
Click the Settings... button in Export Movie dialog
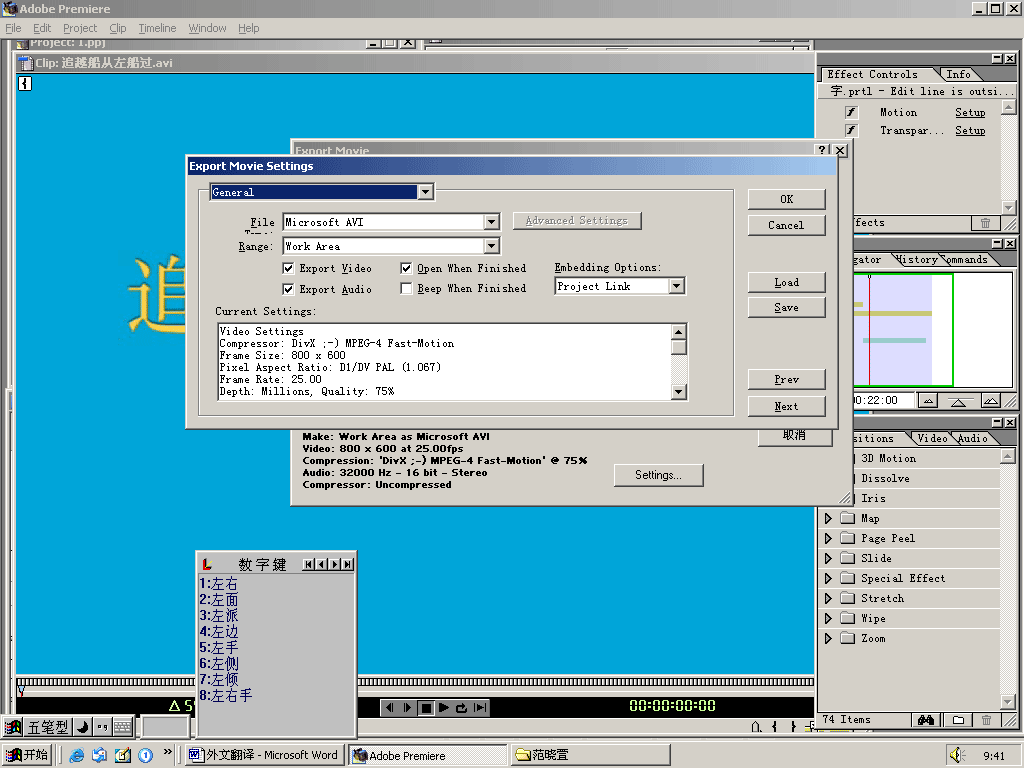coord(658,475)
